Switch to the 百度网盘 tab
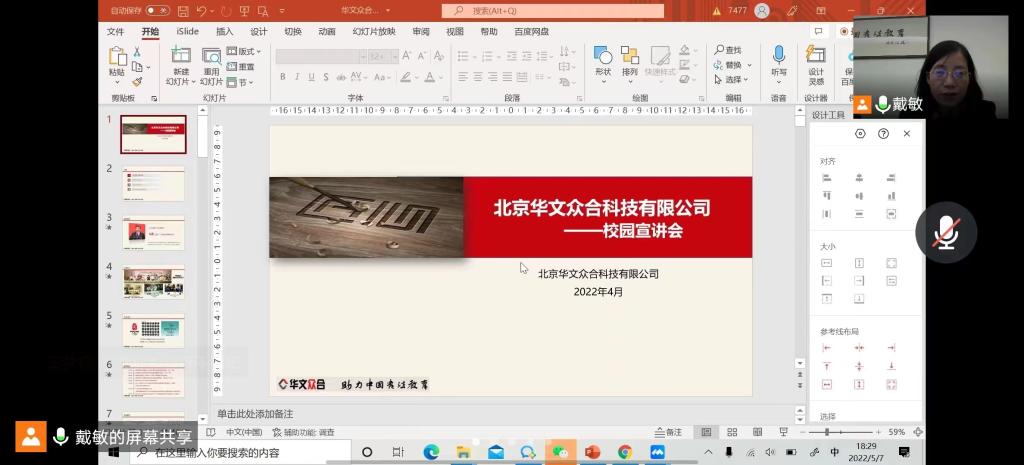The height and width of the screenshot is (465, 1024). [x=532, y=31]
